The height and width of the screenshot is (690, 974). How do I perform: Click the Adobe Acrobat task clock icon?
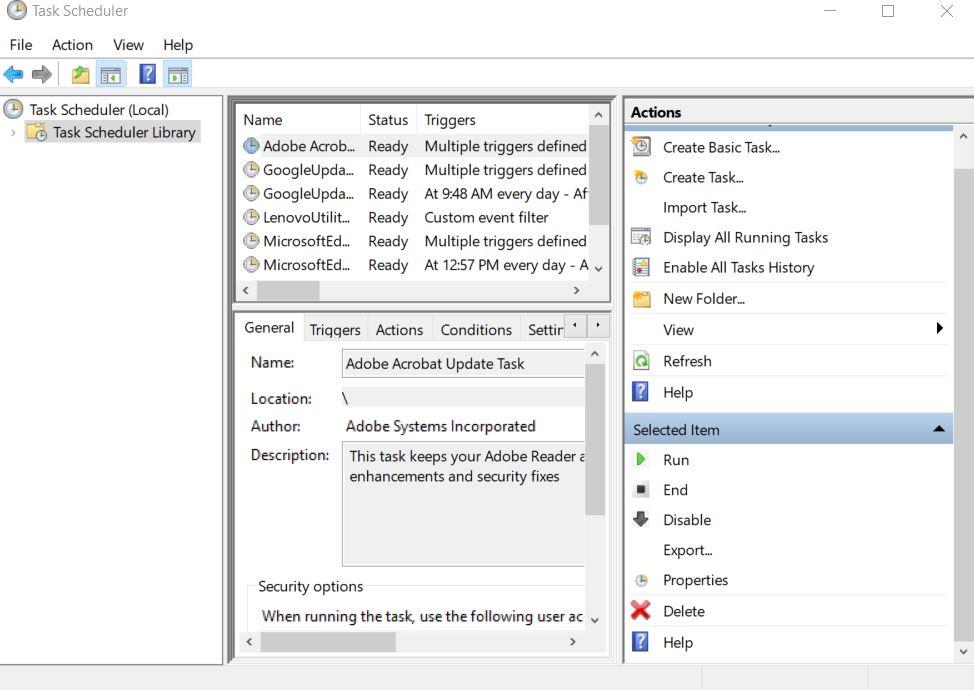pyautogui.click(x=251, y=146)
